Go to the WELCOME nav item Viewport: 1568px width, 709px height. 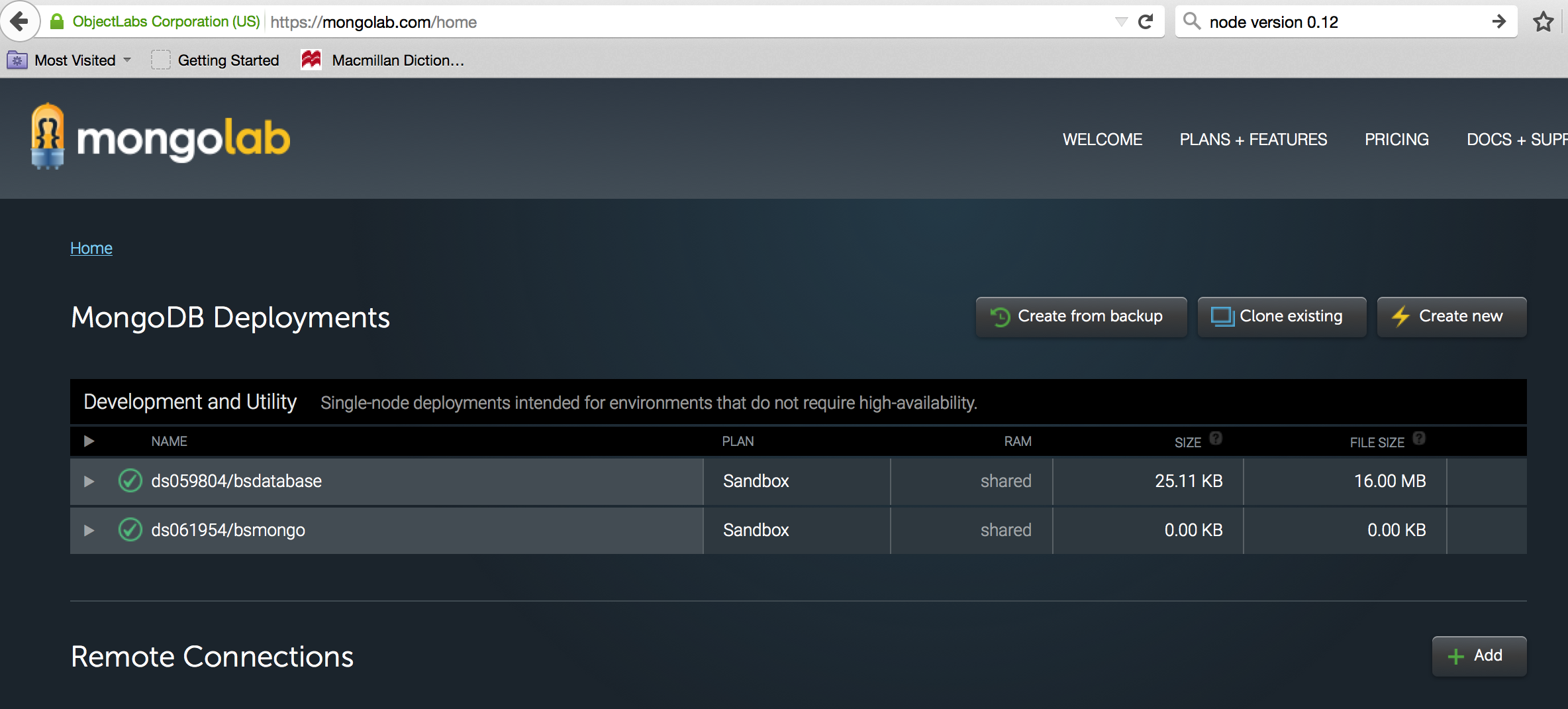1102,140
